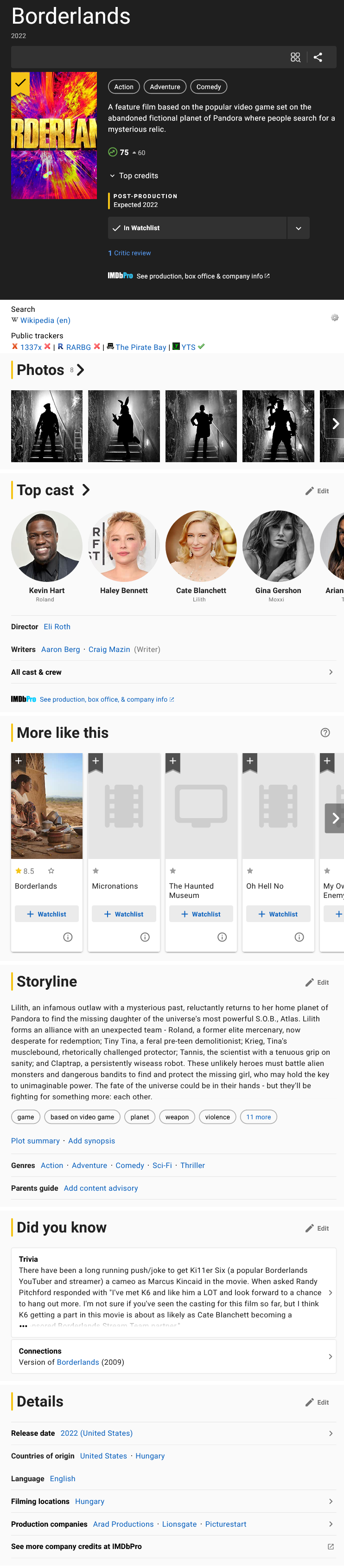Screen dimensions: 344x1568
Task: Open writer Craig Mazin's page
Action: click(x=109, y=650)
